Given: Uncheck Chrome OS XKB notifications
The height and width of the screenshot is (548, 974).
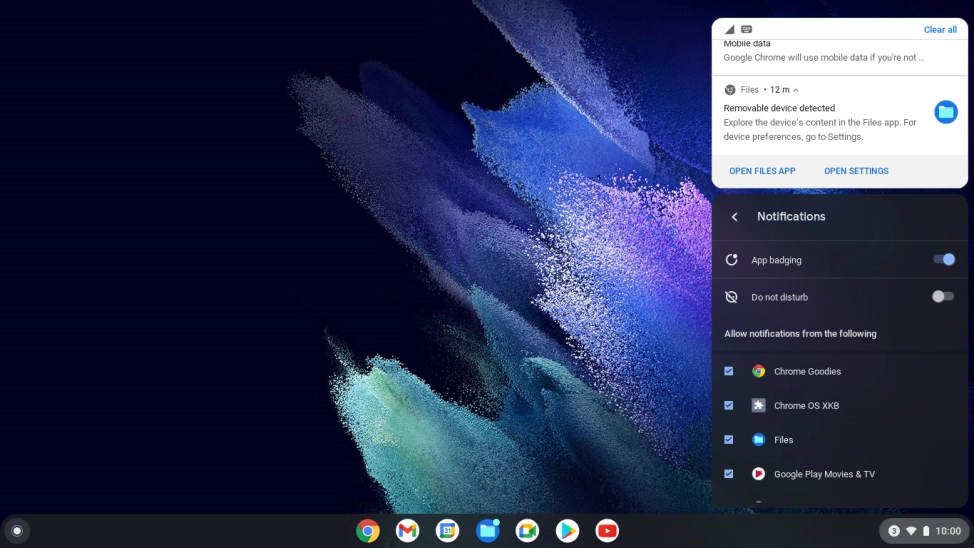Looking at the screenshot, I should pos(729,405).
